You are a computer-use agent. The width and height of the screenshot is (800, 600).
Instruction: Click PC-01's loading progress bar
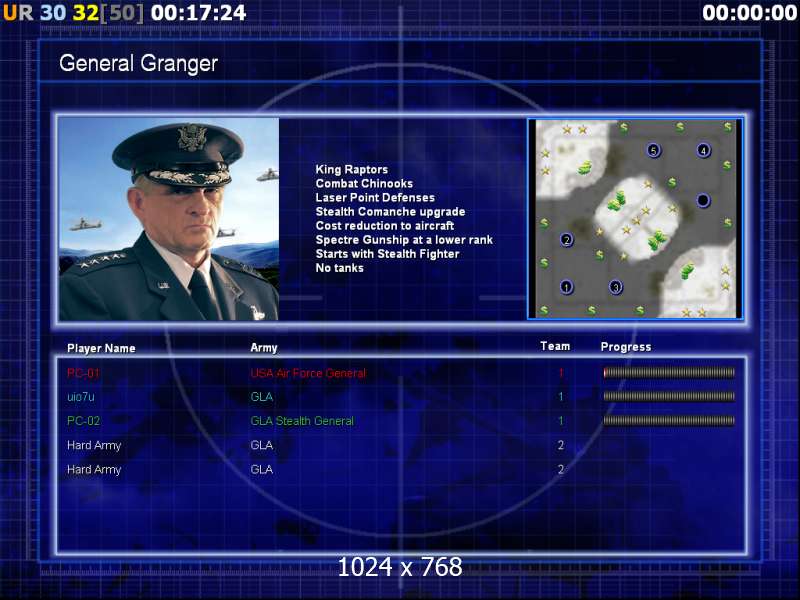tap(669, 373)
